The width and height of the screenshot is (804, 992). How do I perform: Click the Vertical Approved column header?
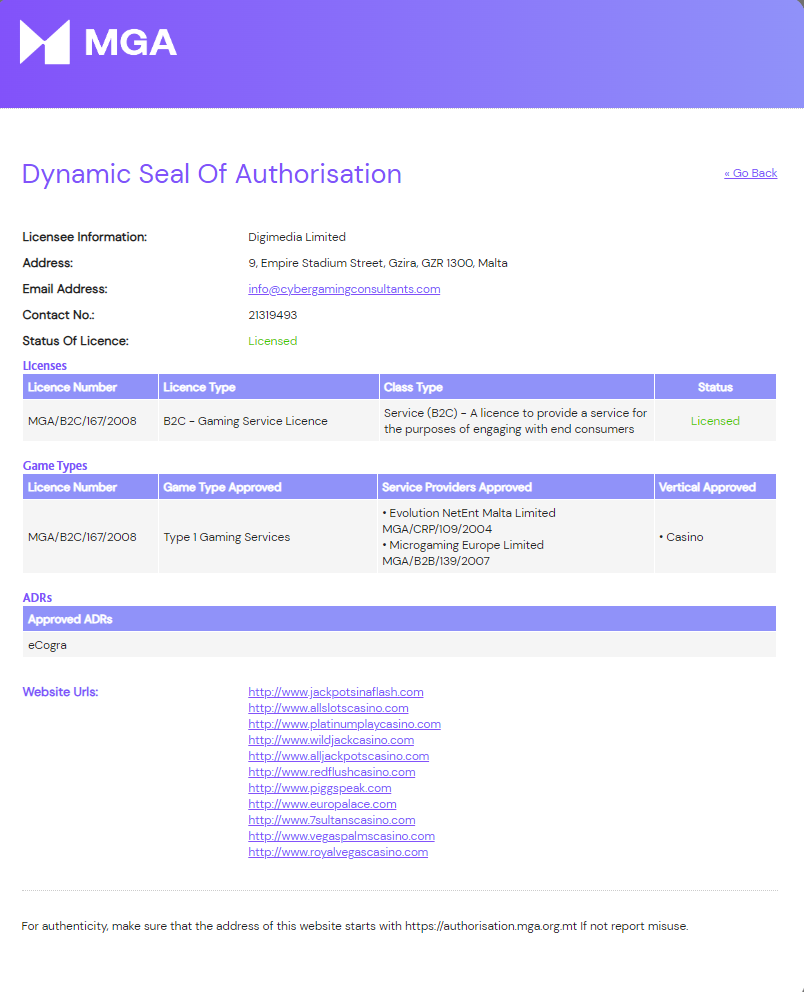[715, 487]
